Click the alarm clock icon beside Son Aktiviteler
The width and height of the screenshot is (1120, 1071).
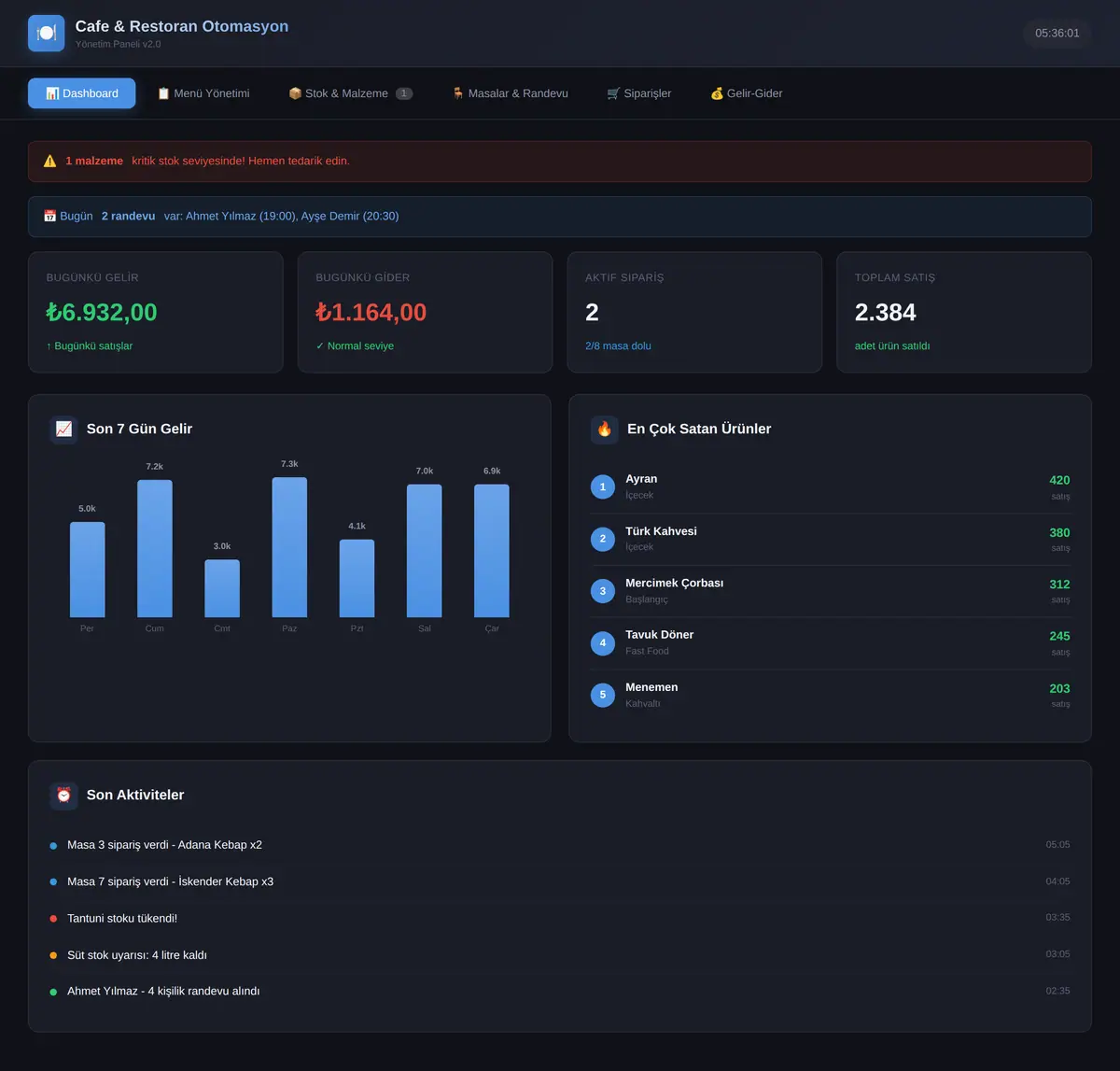tap(63, 795)
